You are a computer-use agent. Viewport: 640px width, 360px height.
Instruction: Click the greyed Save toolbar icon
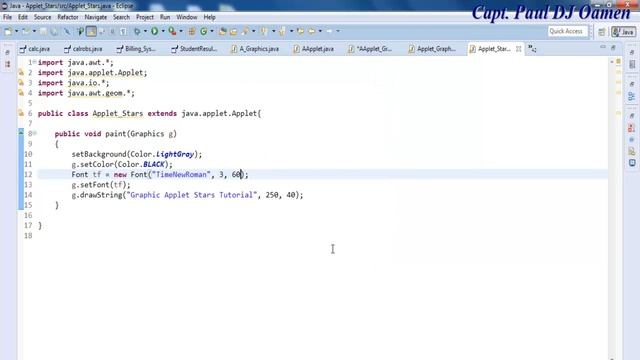43,31
